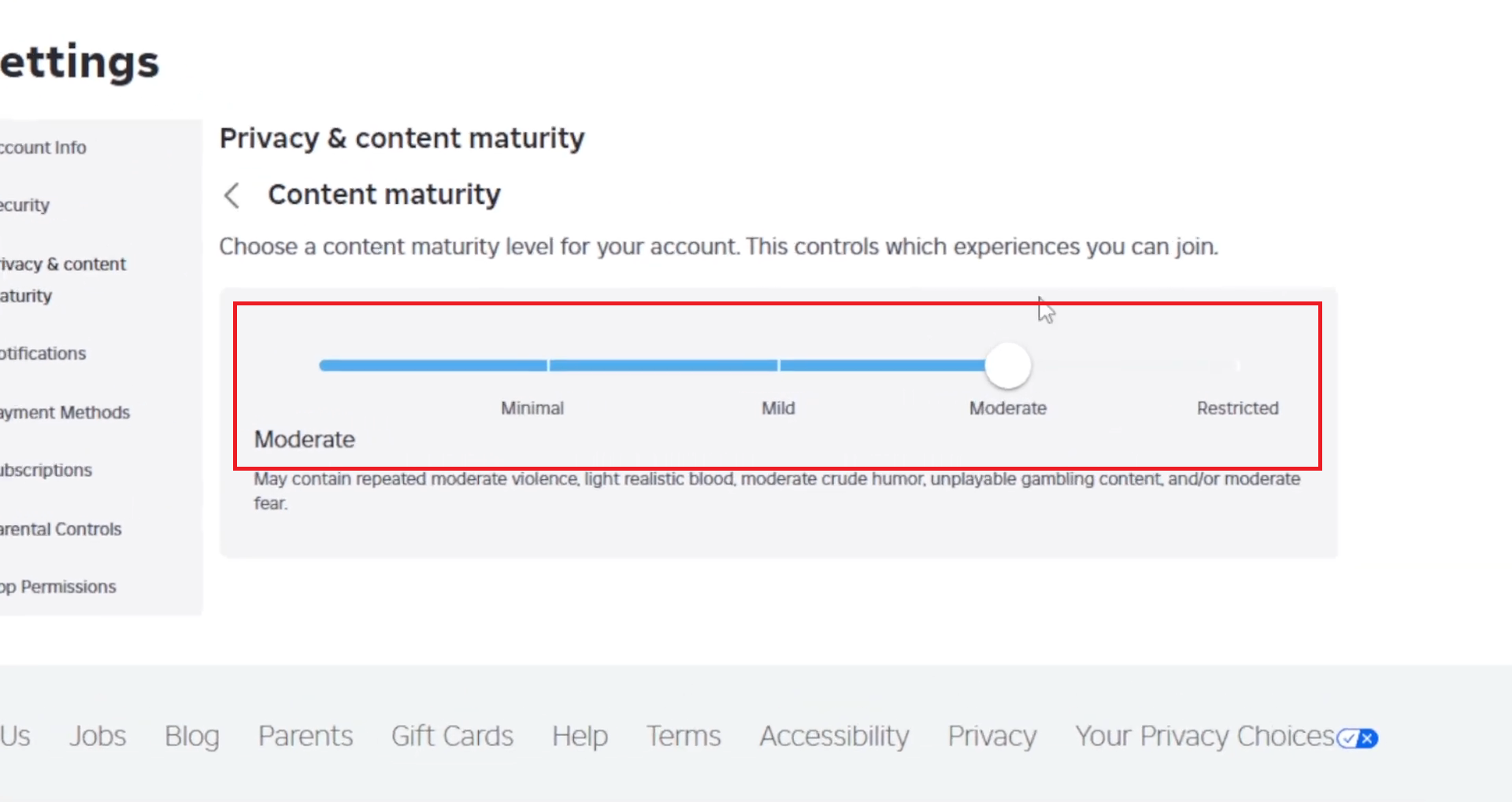Select Privacy & content maturity tab
Screen dimensions: 1512x802
click(63, 279)
